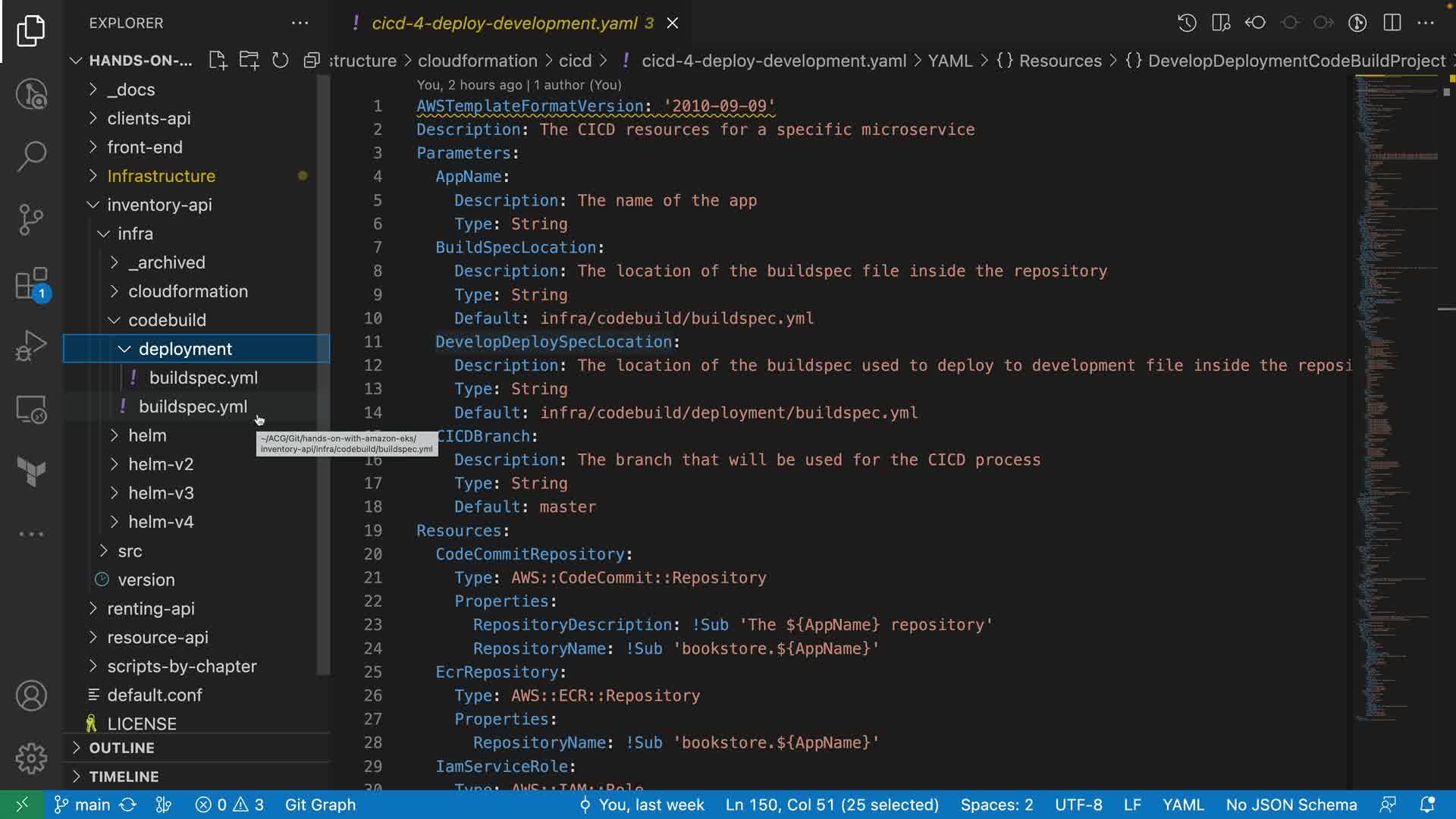Change YAML language mode in status bar
Image resolution: width=1456 pixels, height=819 pixels.
click(x=1182, y=805)
